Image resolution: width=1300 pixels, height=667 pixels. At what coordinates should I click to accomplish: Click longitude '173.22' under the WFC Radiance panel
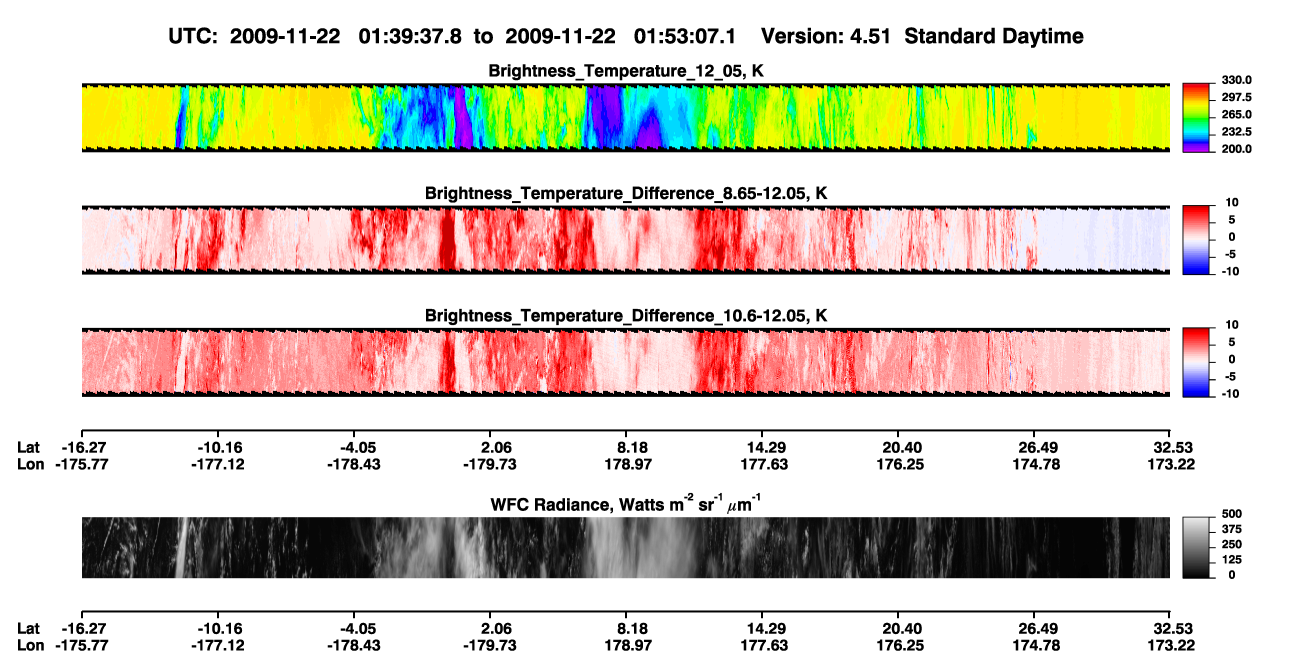coord(1173,644)
